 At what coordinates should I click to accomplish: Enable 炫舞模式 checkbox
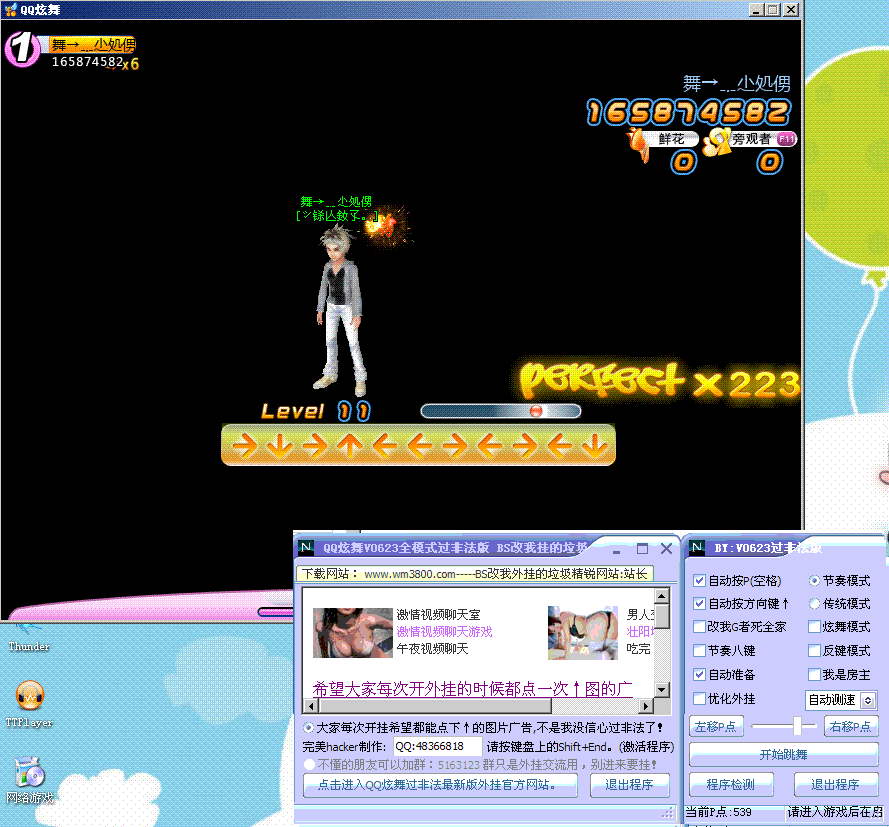pyautogui.click(x=814, y=626)
